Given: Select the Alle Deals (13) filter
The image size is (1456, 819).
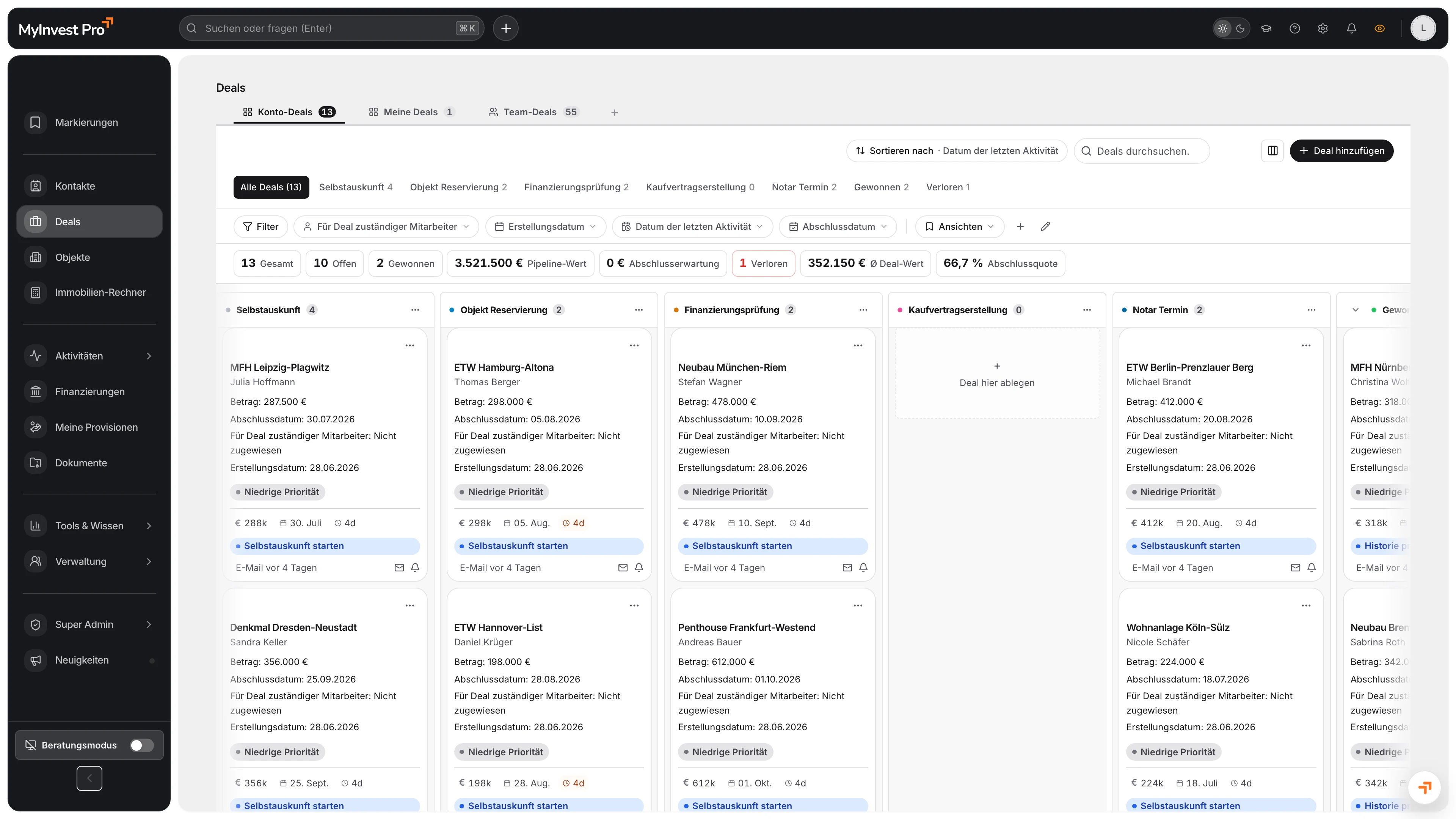Looking at the screenshot, I should 271,187.
